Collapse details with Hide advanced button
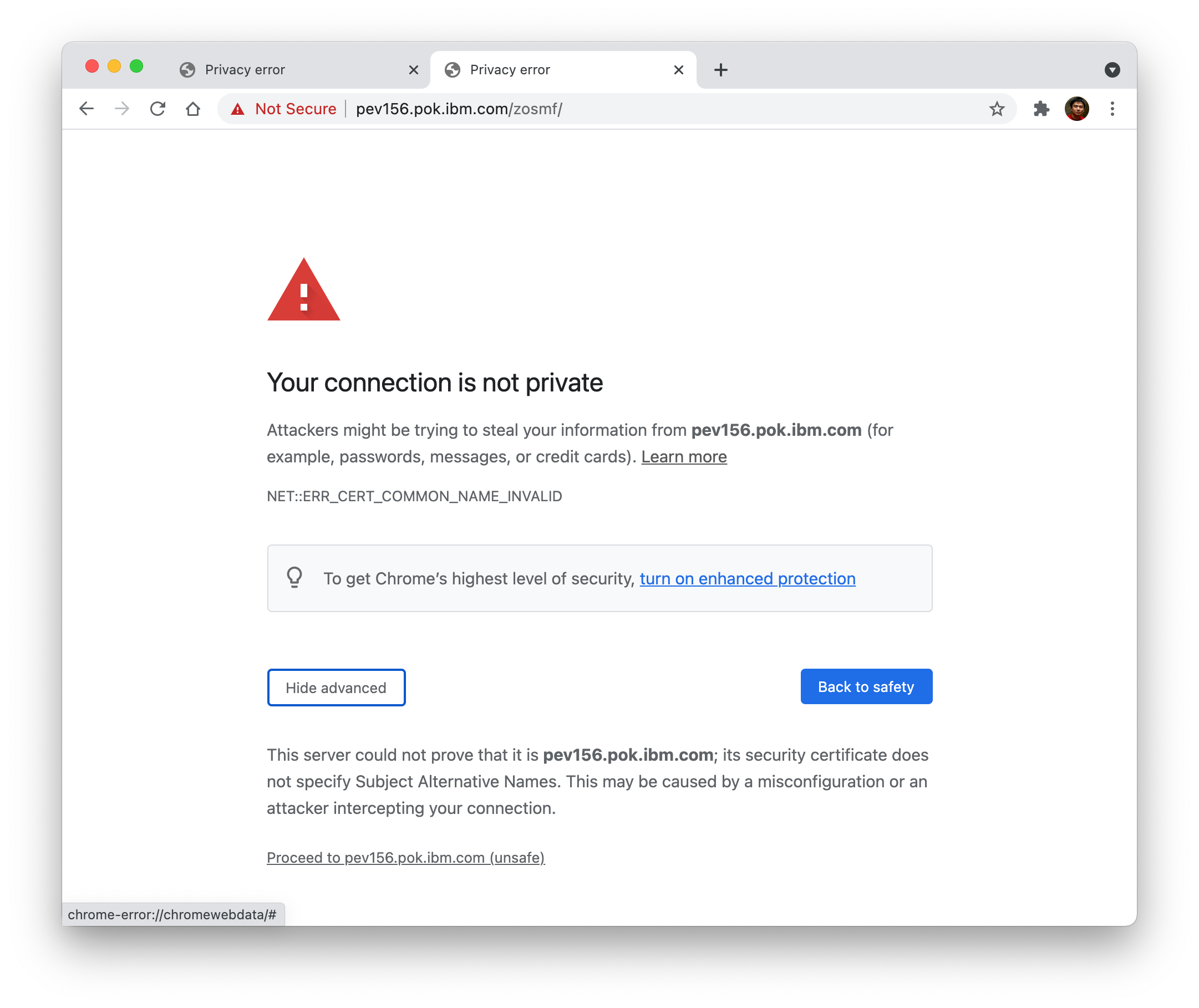 (336, 688)
